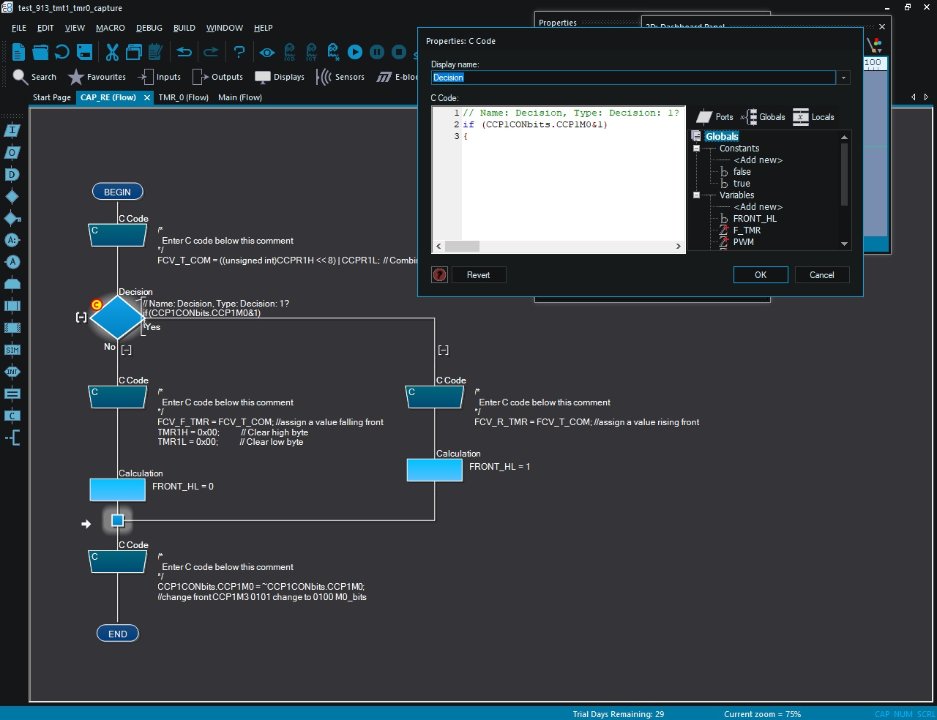Screen dimensions: 937x720
Task: Click the Search magnifier icon
Action: point(20,77)
